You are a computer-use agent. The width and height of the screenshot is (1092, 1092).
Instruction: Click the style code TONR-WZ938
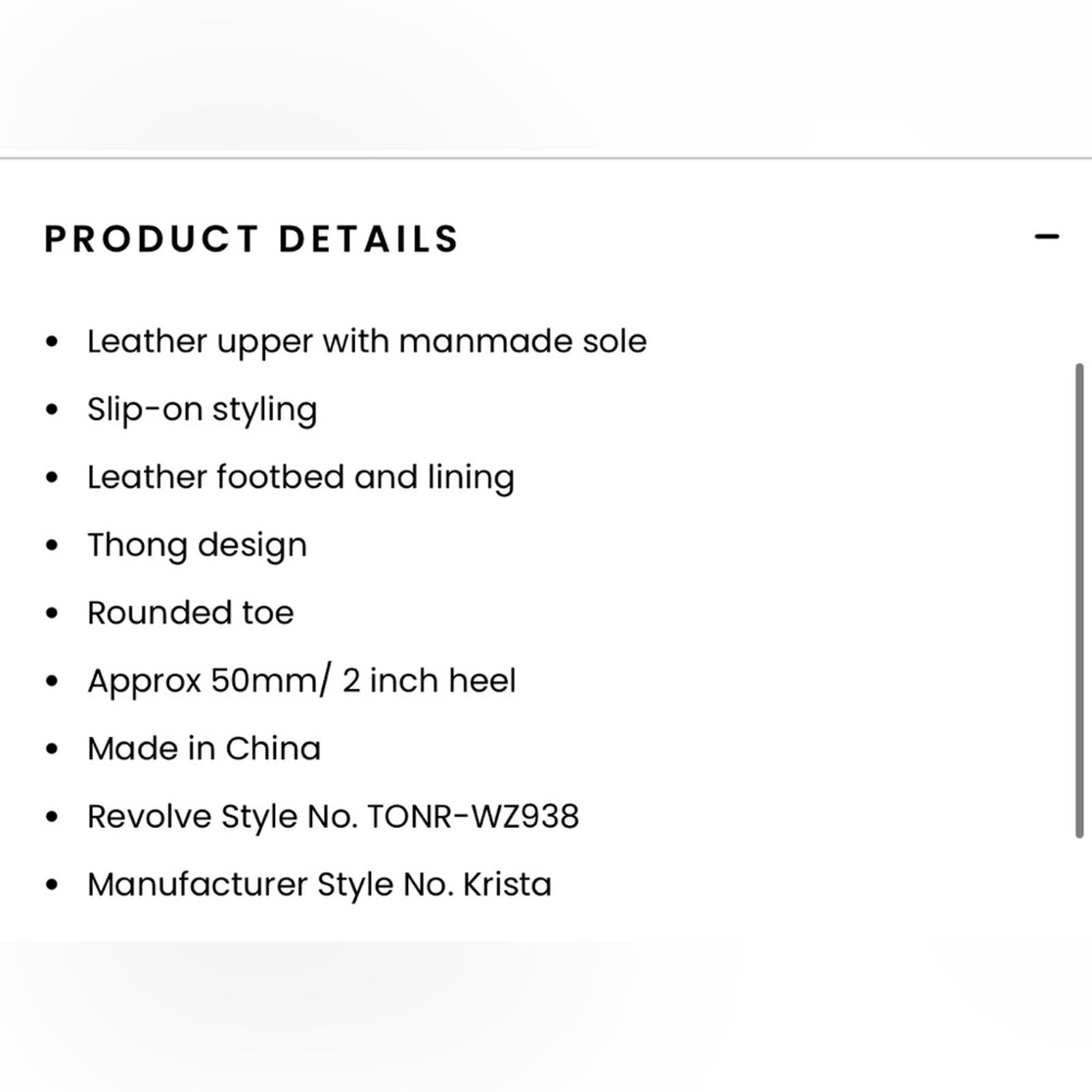tap(473, 816)
